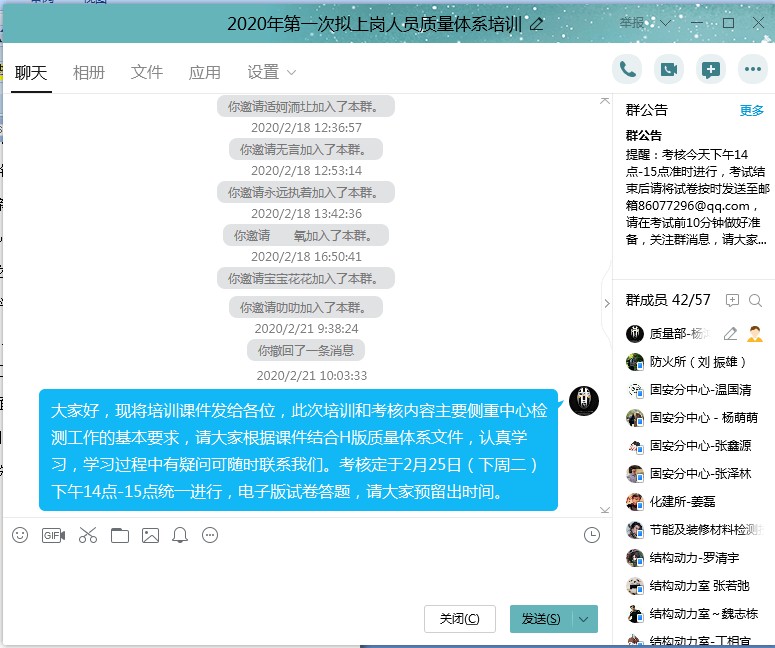Open chat message history clock icon

coord(591,535)
